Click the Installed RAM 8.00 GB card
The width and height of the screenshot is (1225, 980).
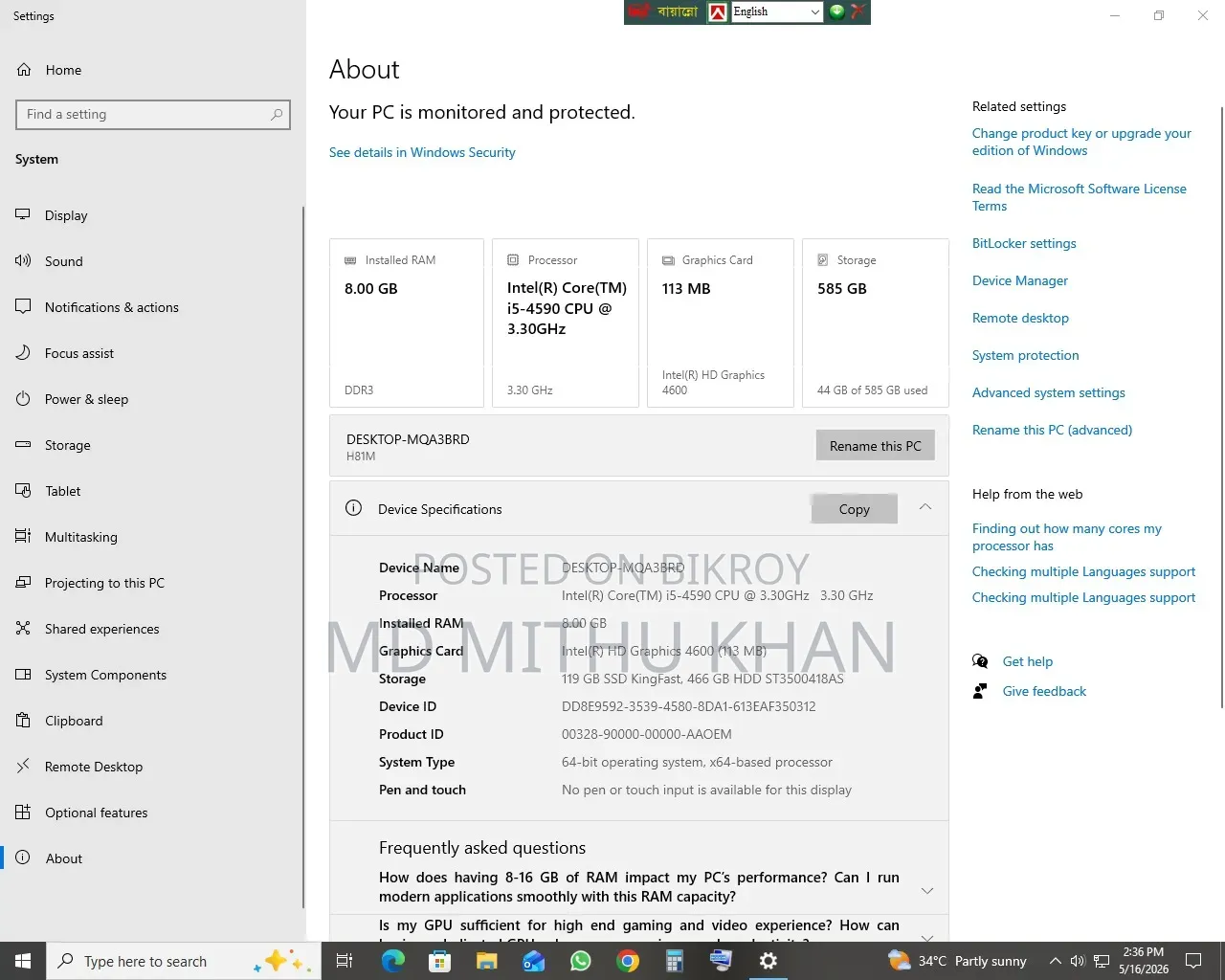point(407,323)
